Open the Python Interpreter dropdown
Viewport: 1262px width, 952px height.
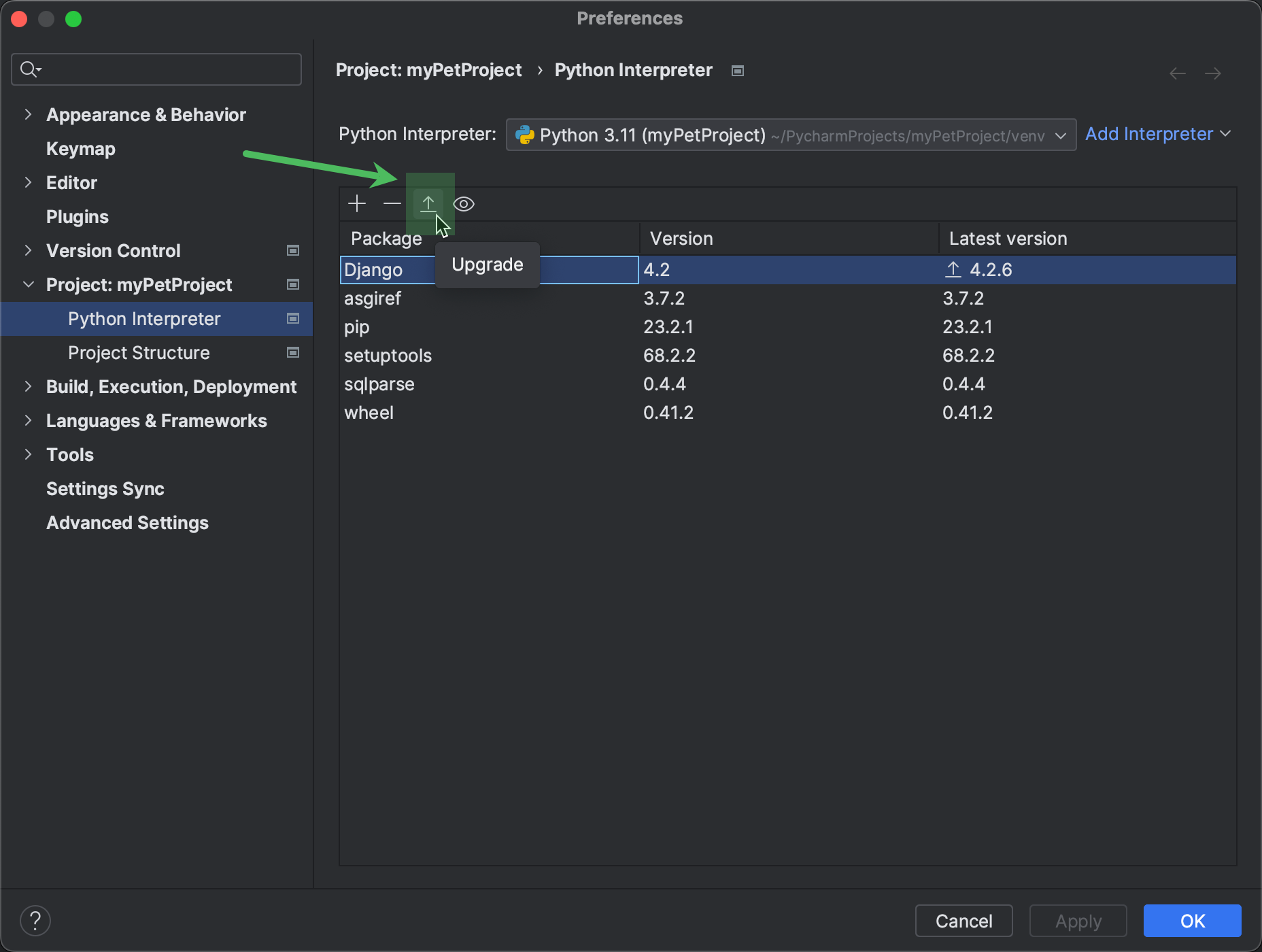(x=1059, y=135)
